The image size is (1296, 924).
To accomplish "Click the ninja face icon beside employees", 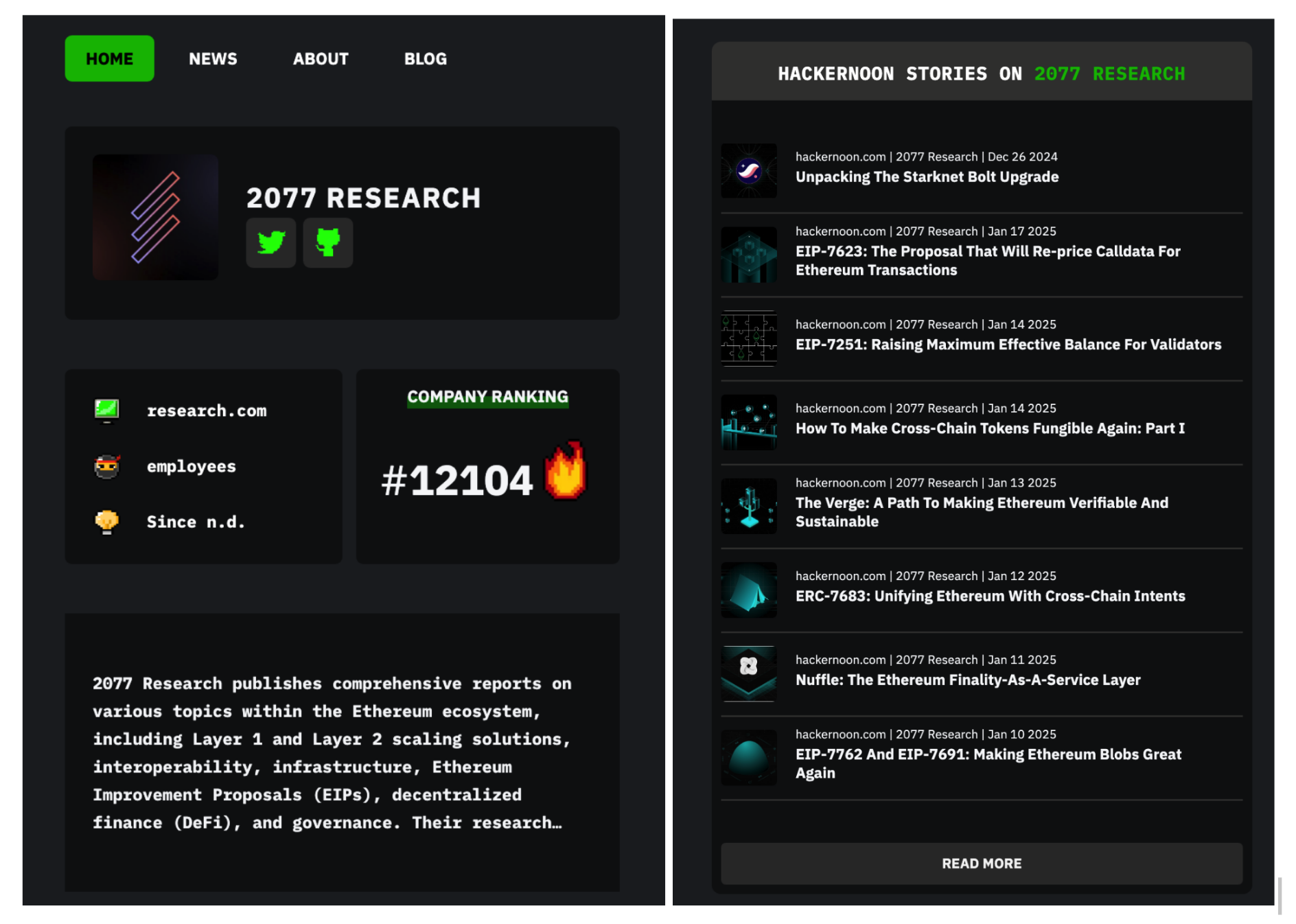I will point(106,466).
